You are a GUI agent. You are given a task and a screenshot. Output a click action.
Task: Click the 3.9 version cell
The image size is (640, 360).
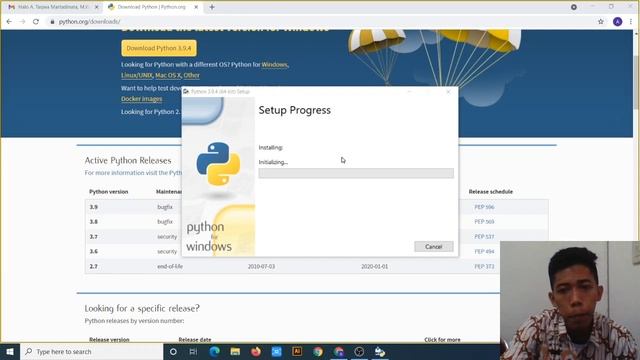pos(94,207)
